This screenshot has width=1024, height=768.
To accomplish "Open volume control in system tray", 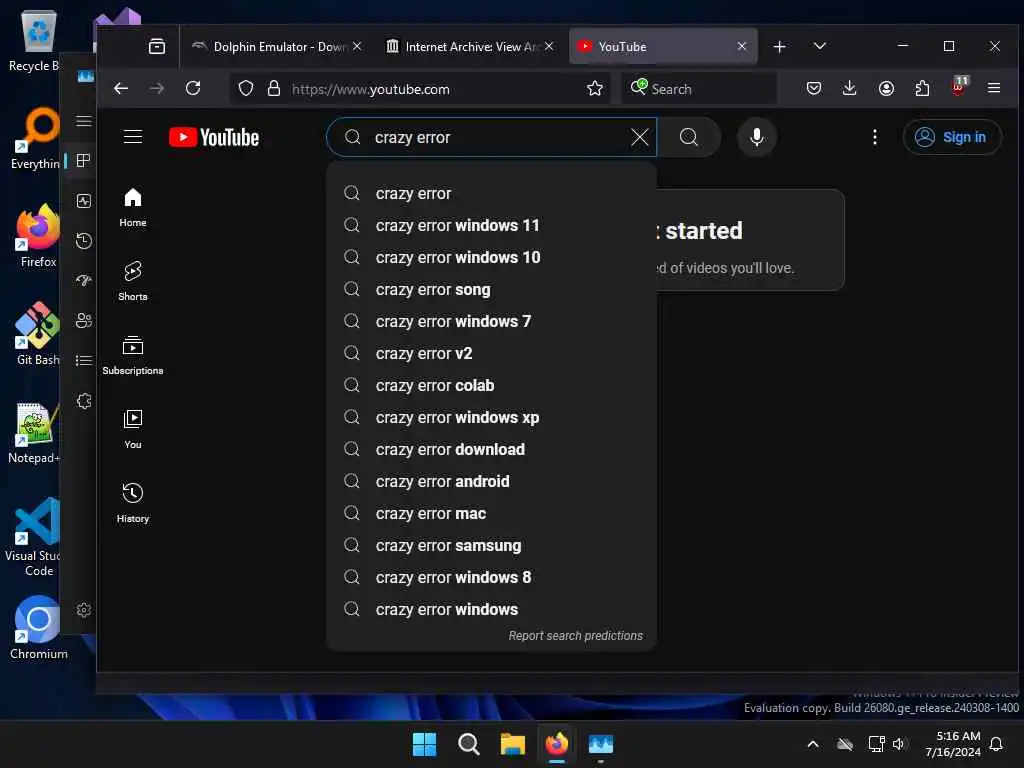I will tap(899, 744).
